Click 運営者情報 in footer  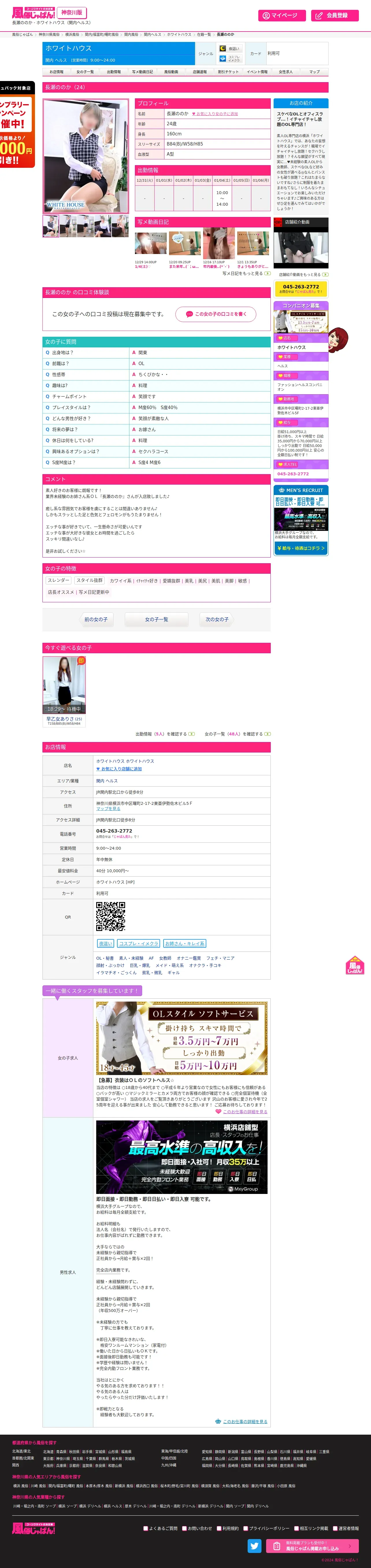pos(346,1528)
